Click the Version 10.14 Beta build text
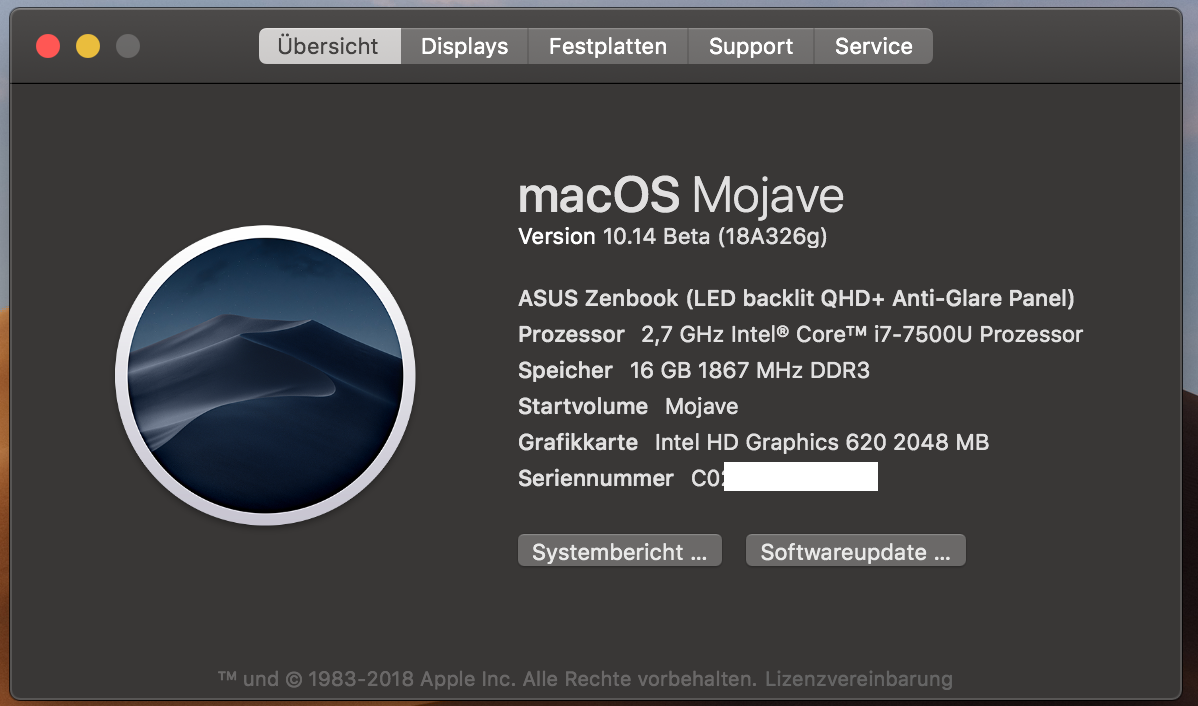The image size is (1198, 706). point(672,237)
